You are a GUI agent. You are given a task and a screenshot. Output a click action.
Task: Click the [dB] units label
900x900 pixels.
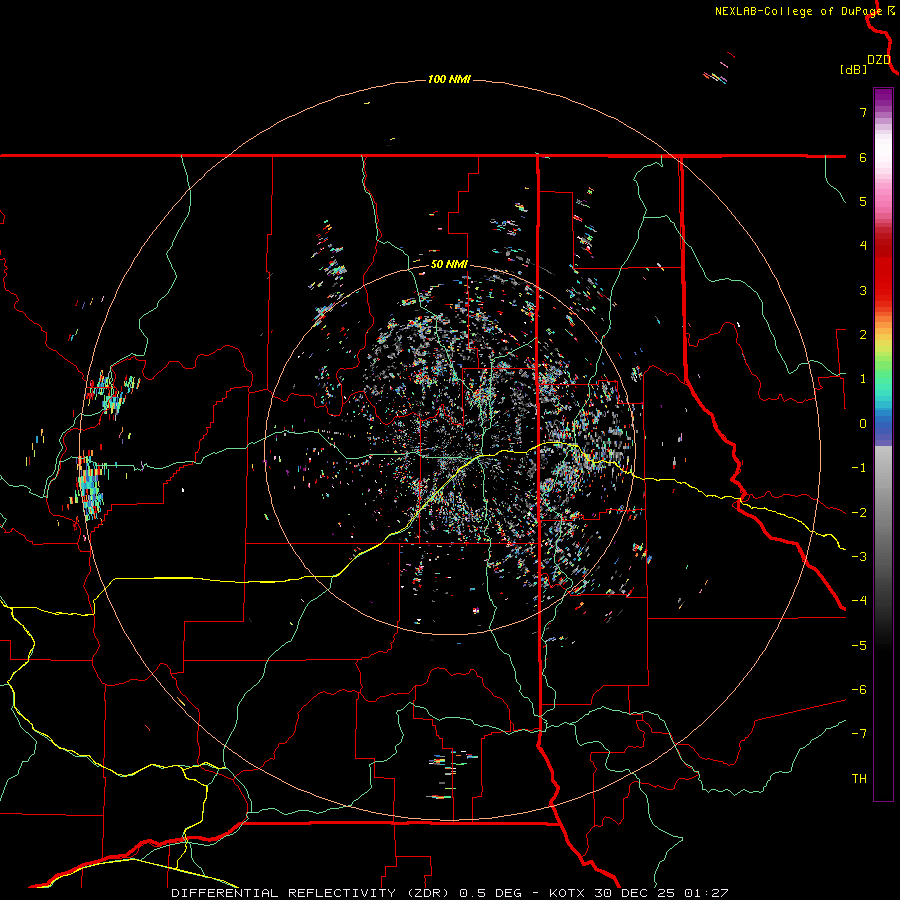[x=854, y=70]
